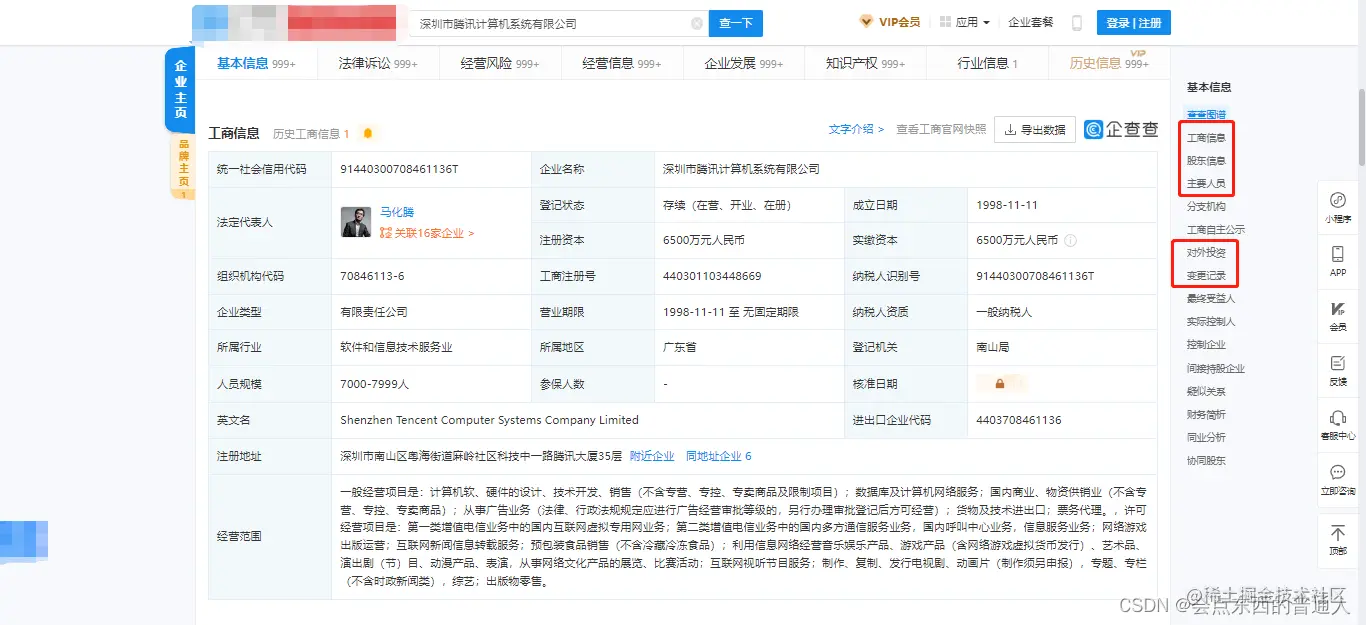The width and height of the screenshot is (1366, 625).
Task: Go to 股东信息 in side navigation
Action: coord(1206,161)
